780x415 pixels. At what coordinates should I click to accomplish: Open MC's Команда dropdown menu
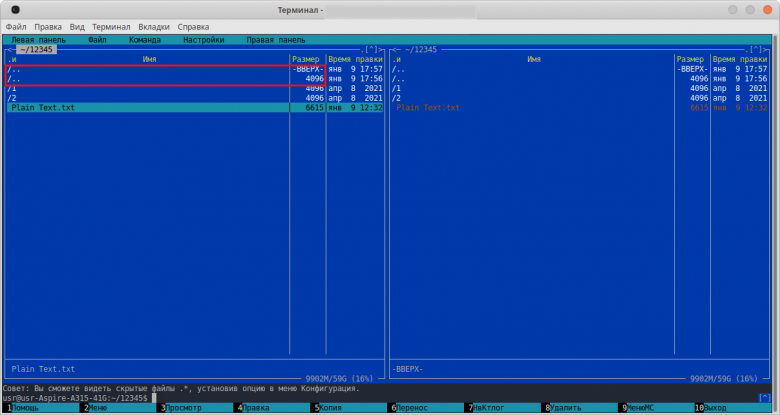(x=145, y=40)
